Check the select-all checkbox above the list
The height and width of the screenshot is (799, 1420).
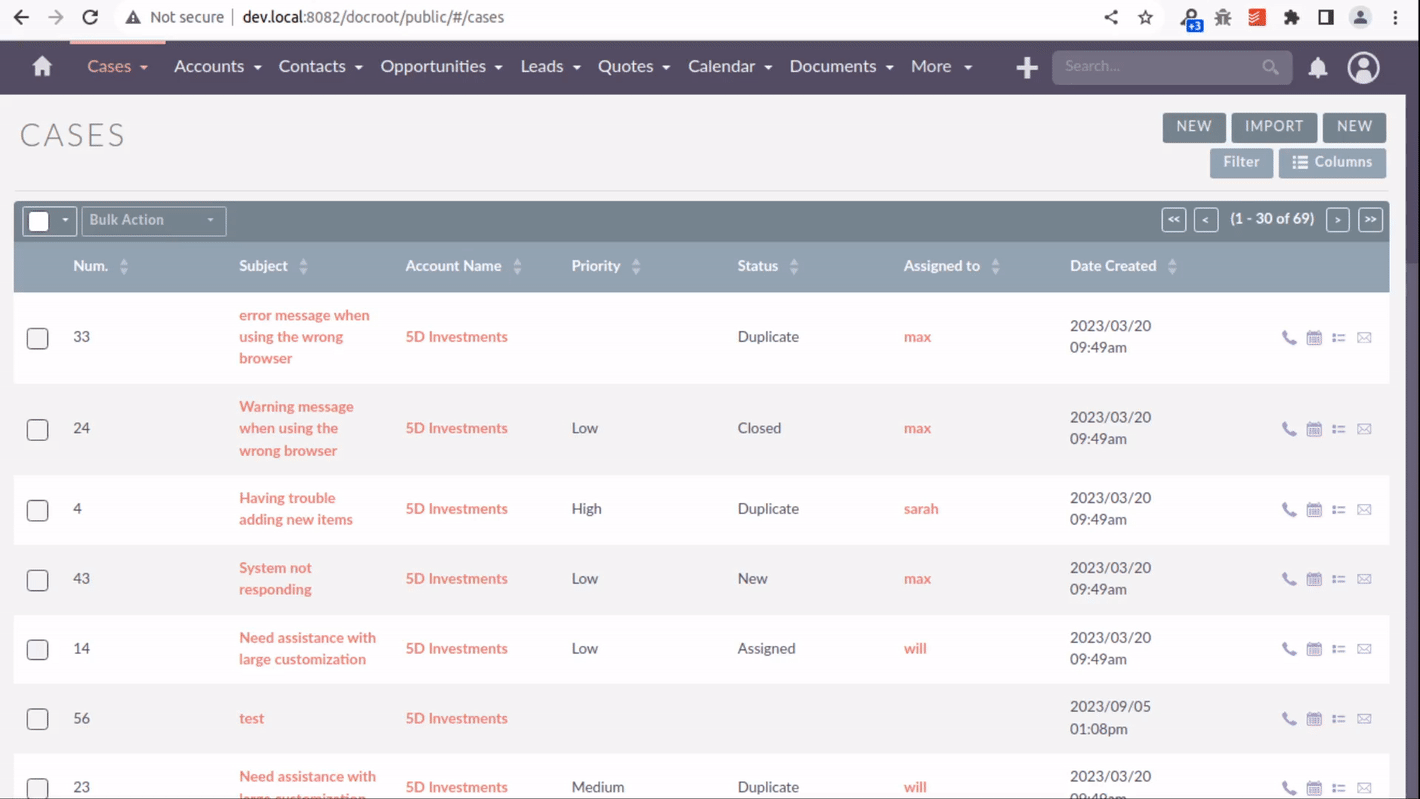[40, 220]
